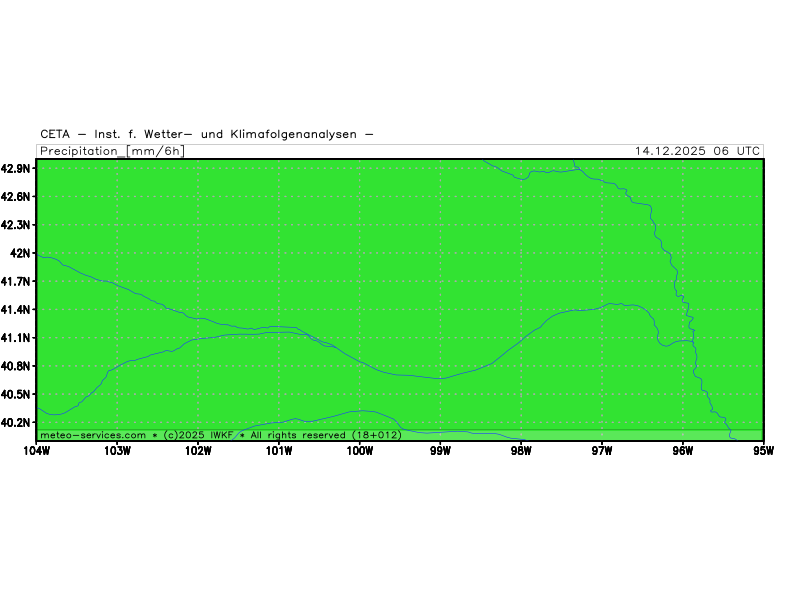Click the 42.9N latitude label
The width and height of the screenshot is (800, 600).
(17, 168)
